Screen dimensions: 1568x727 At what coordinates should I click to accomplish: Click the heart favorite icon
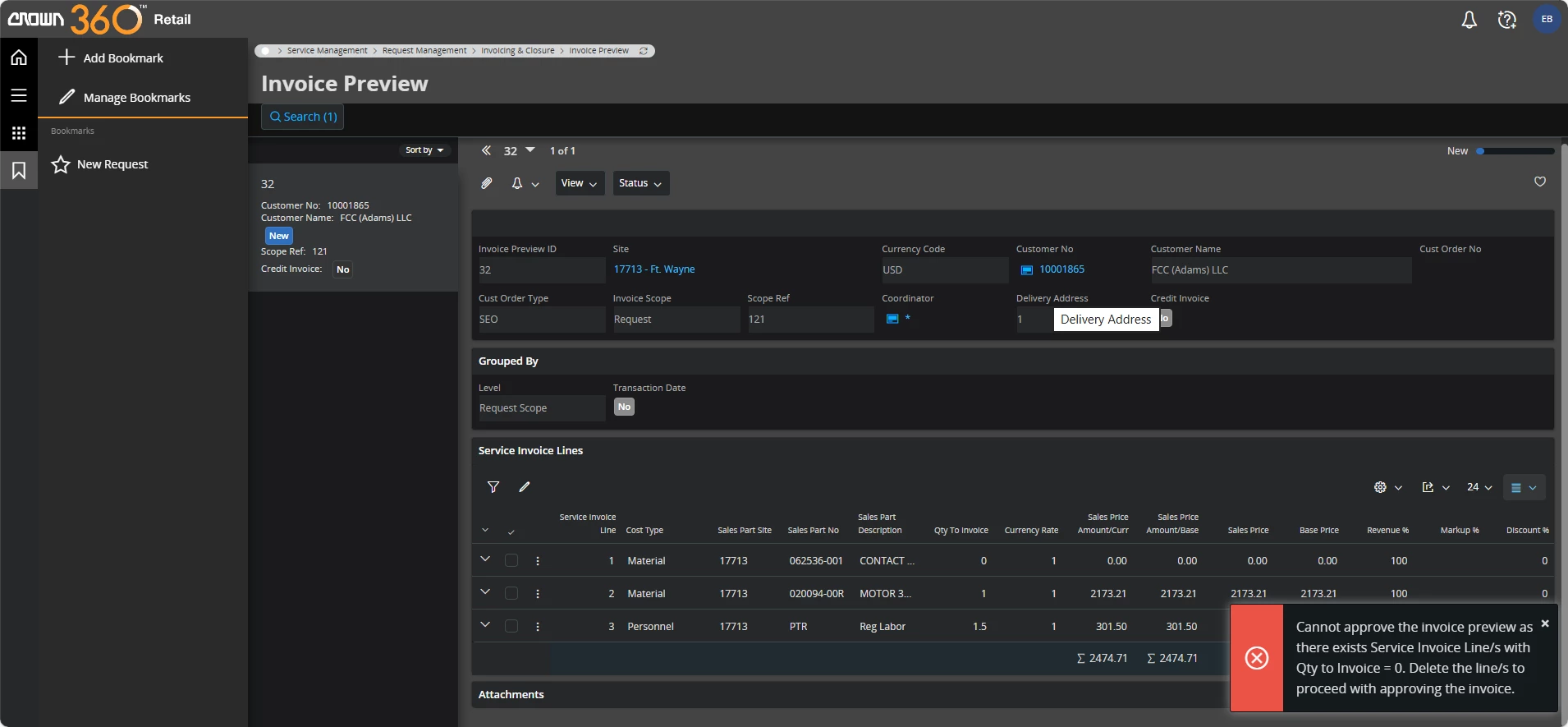click(x=1540, y=182)
